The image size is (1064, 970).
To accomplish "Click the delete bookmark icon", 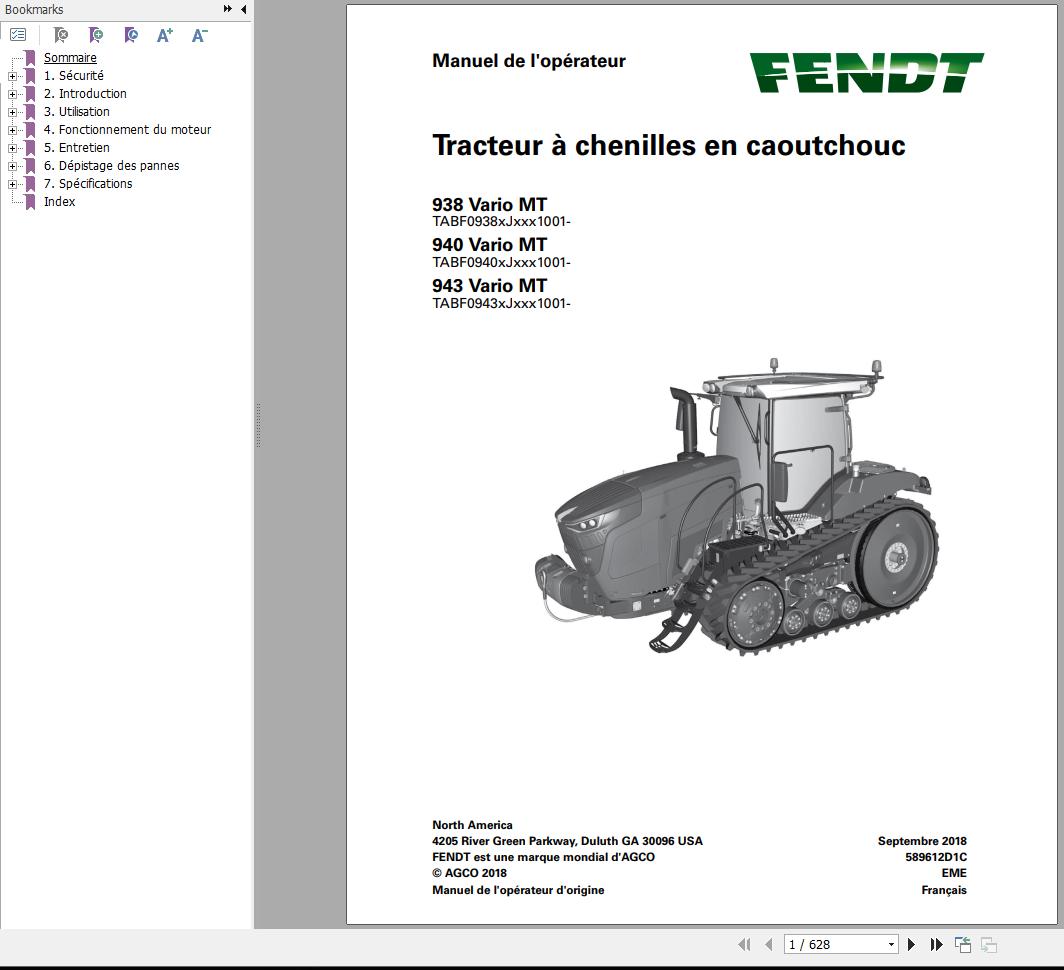I will (x=61, y=35).
